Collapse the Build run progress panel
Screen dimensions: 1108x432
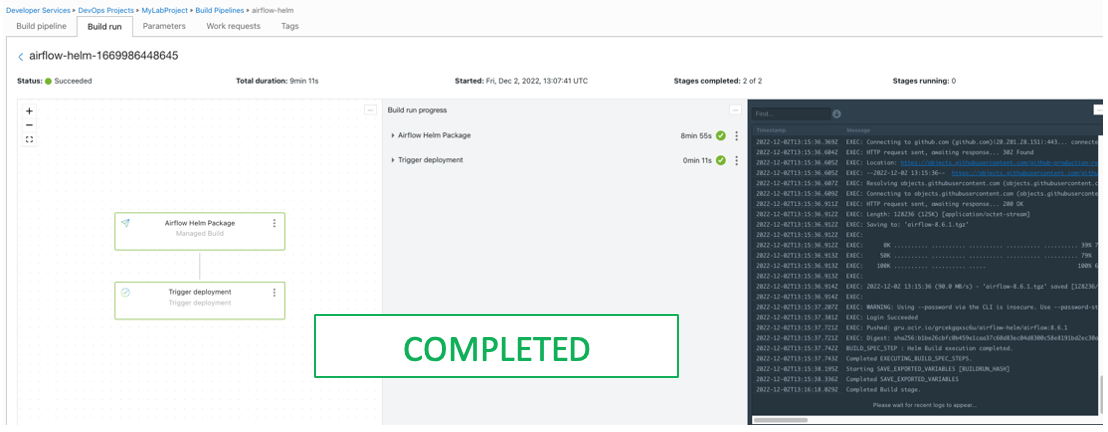(735, 110)
